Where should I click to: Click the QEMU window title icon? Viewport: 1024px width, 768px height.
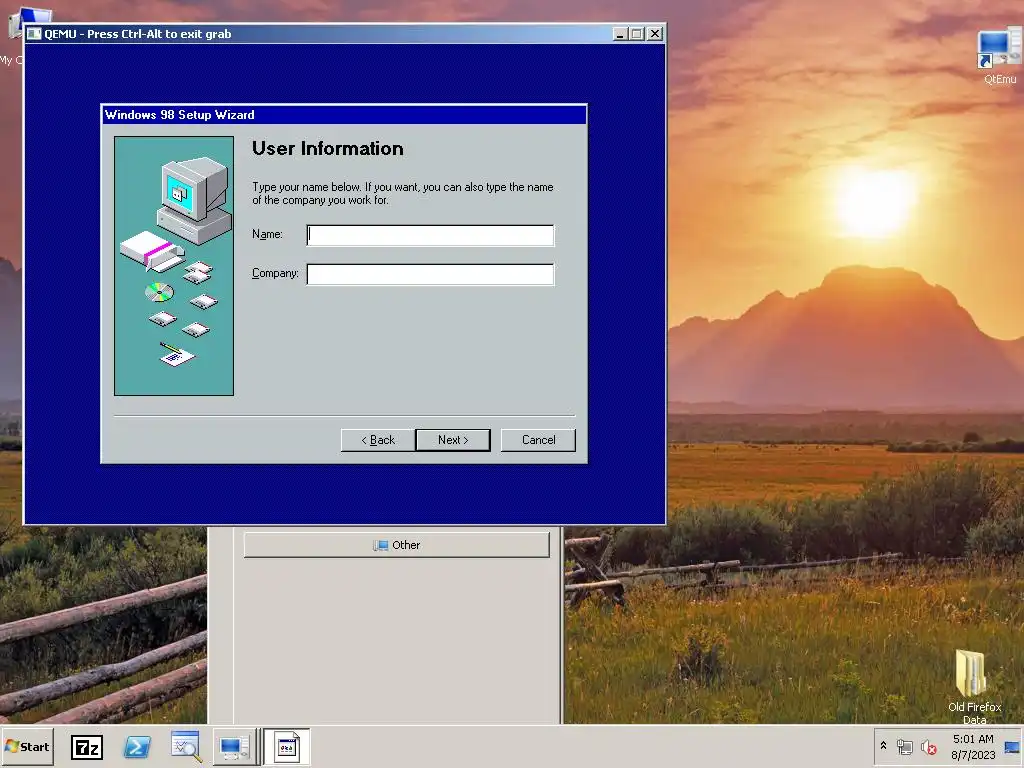[35, 34]
